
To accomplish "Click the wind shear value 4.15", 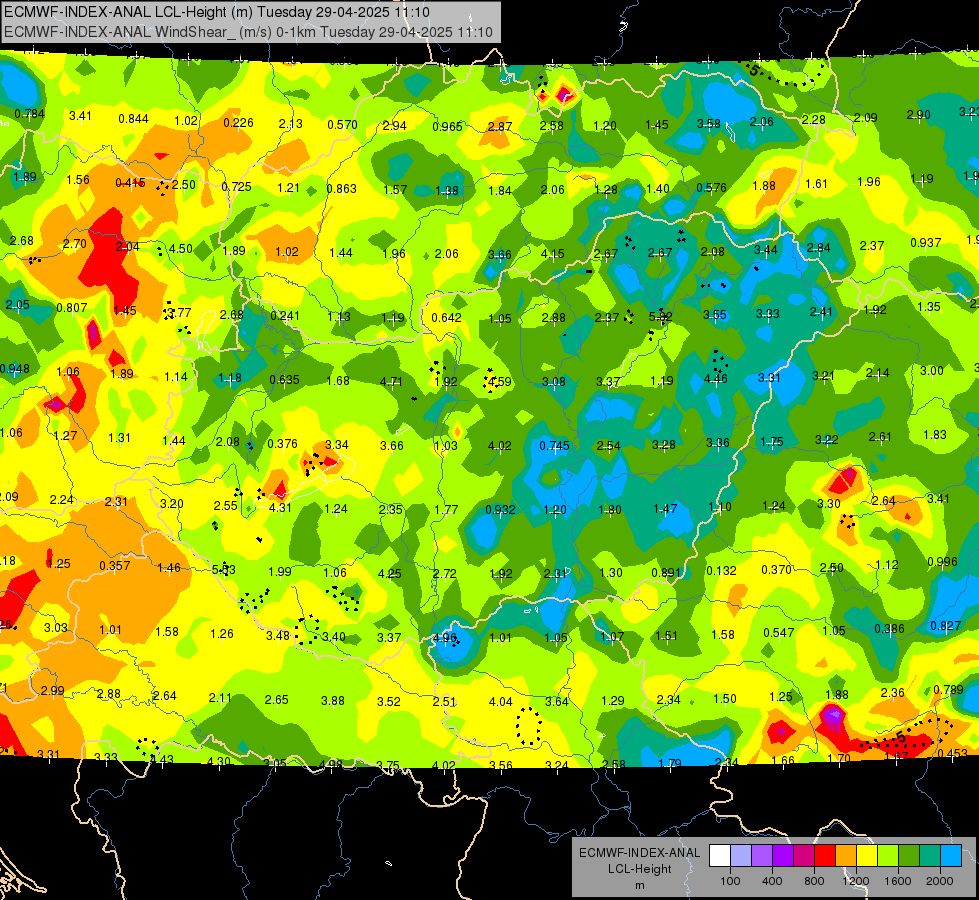I will pos(553,254).
